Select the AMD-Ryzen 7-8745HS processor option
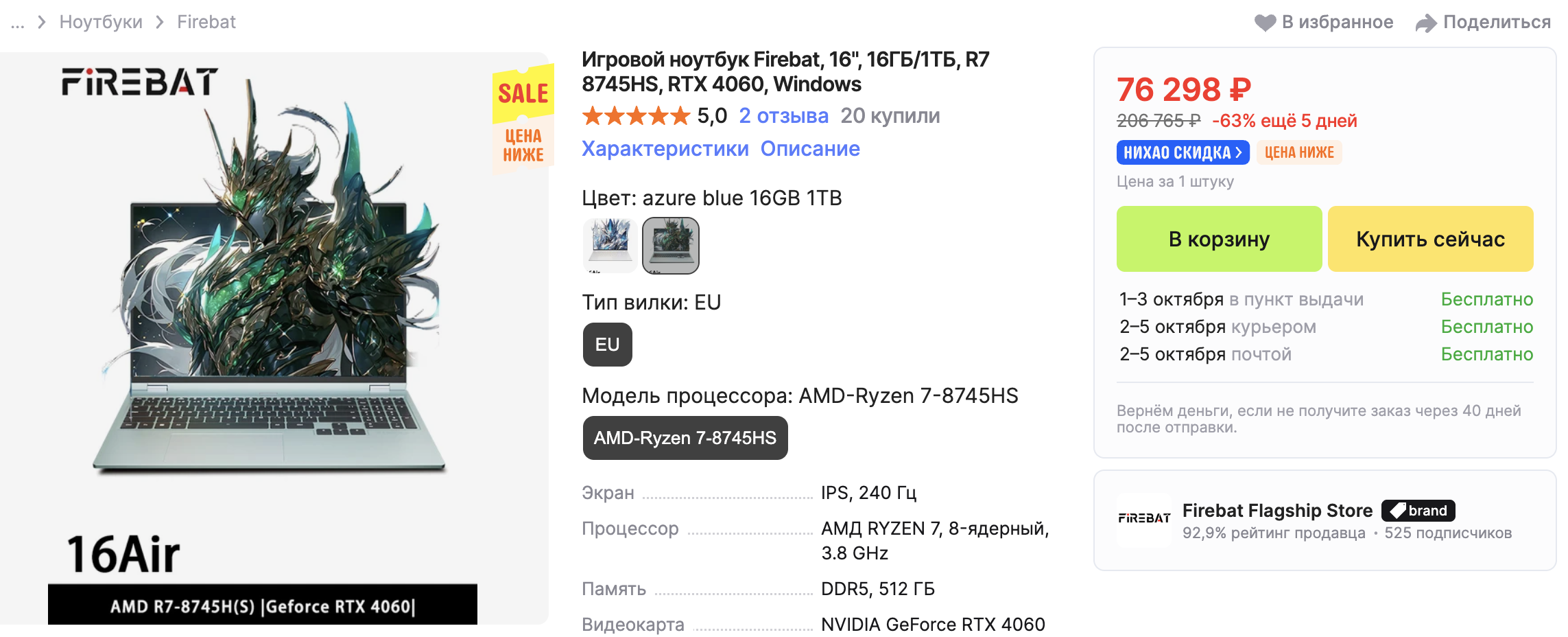 685,438
